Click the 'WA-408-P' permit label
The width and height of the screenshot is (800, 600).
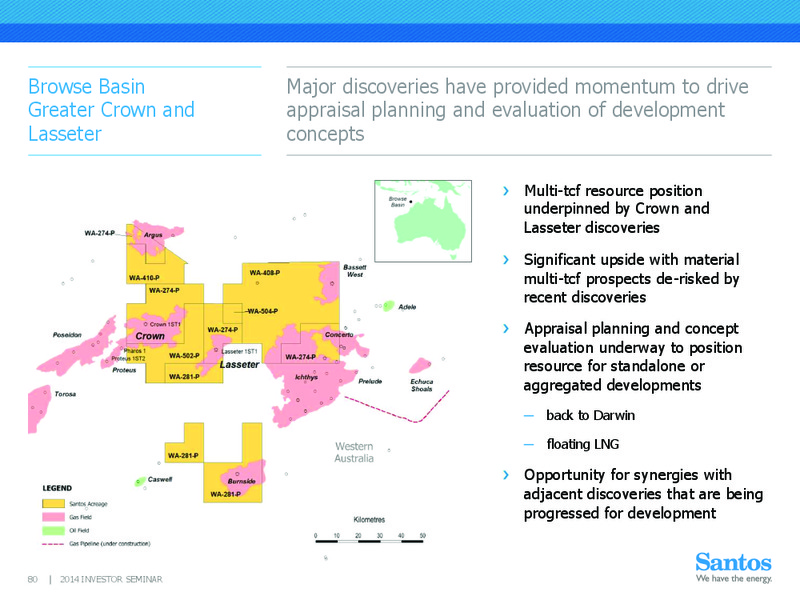[x=264, y=273]
